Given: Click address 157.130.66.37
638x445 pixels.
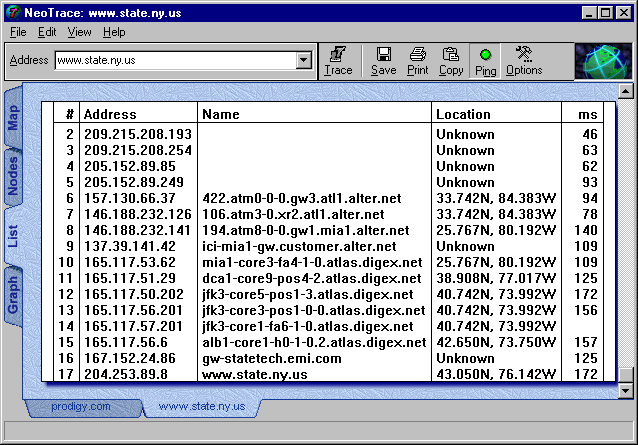Looking at the screenshot, I should 130,198.
